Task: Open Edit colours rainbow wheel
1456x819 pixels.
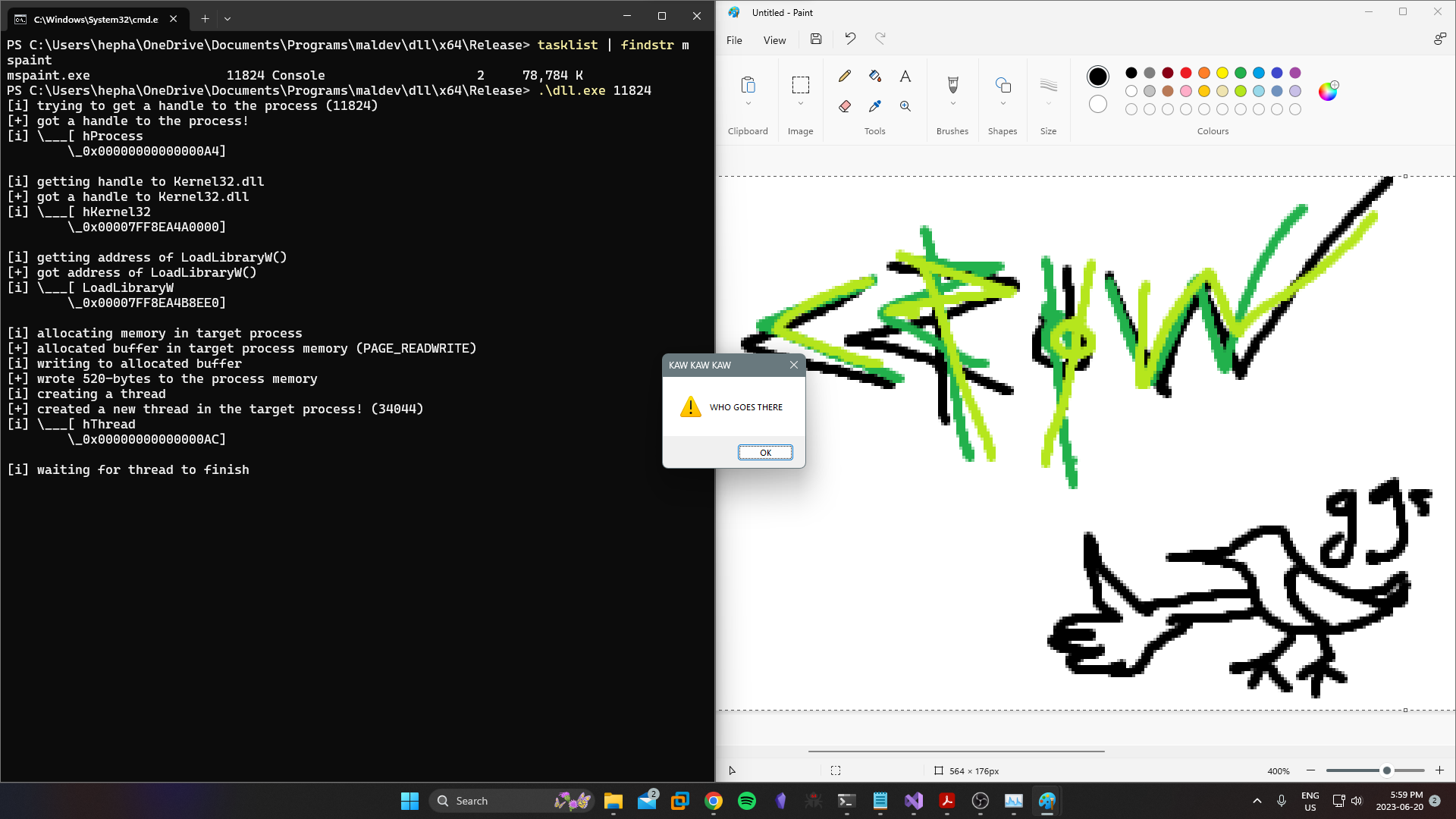Action: pos(1329,91)
